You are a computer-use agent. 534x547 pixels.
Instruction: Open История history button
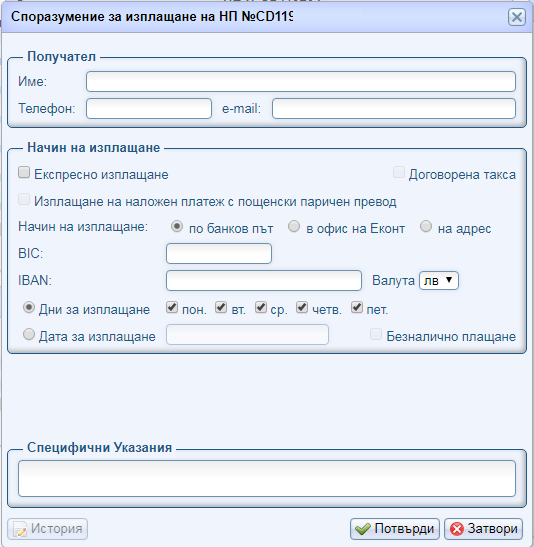click(x=47, y=529)
